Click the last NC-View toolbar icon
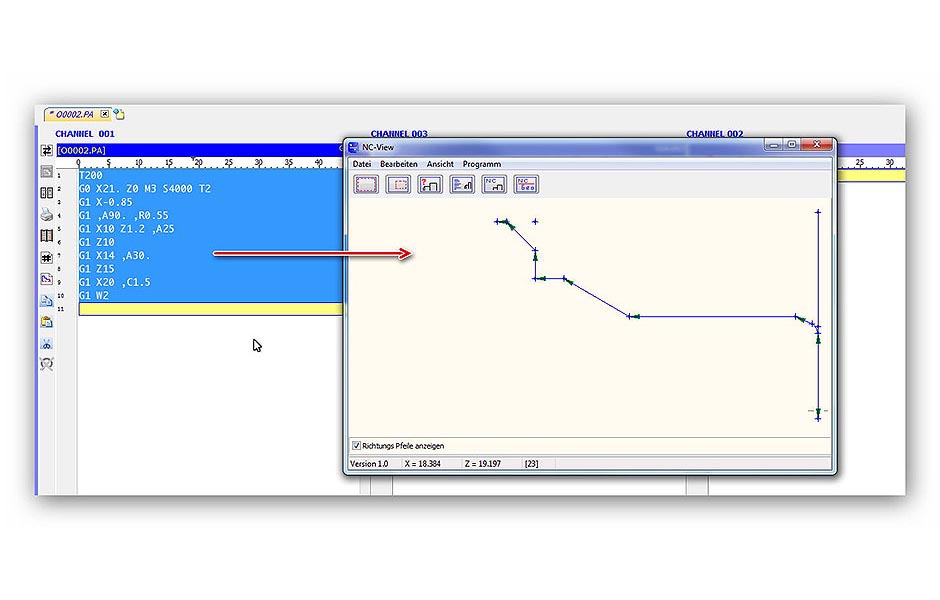The height and width of the screenshot is (600, 940). pos(526,184)
